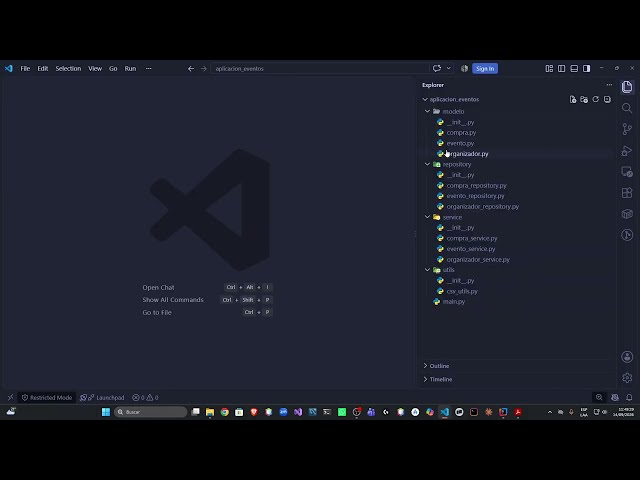Collapse all folders in Explorer

(607, 99)
